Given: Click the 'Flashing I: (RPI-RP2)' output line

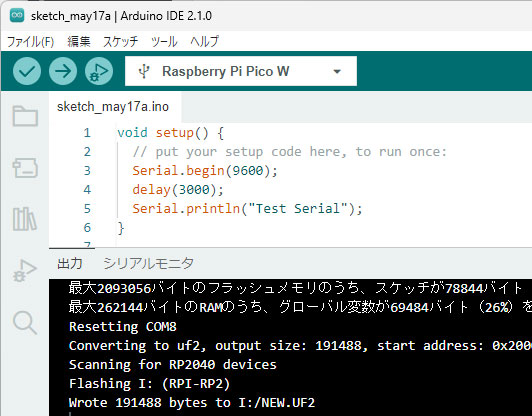Looking at the screenshot, I should [150, 383].
